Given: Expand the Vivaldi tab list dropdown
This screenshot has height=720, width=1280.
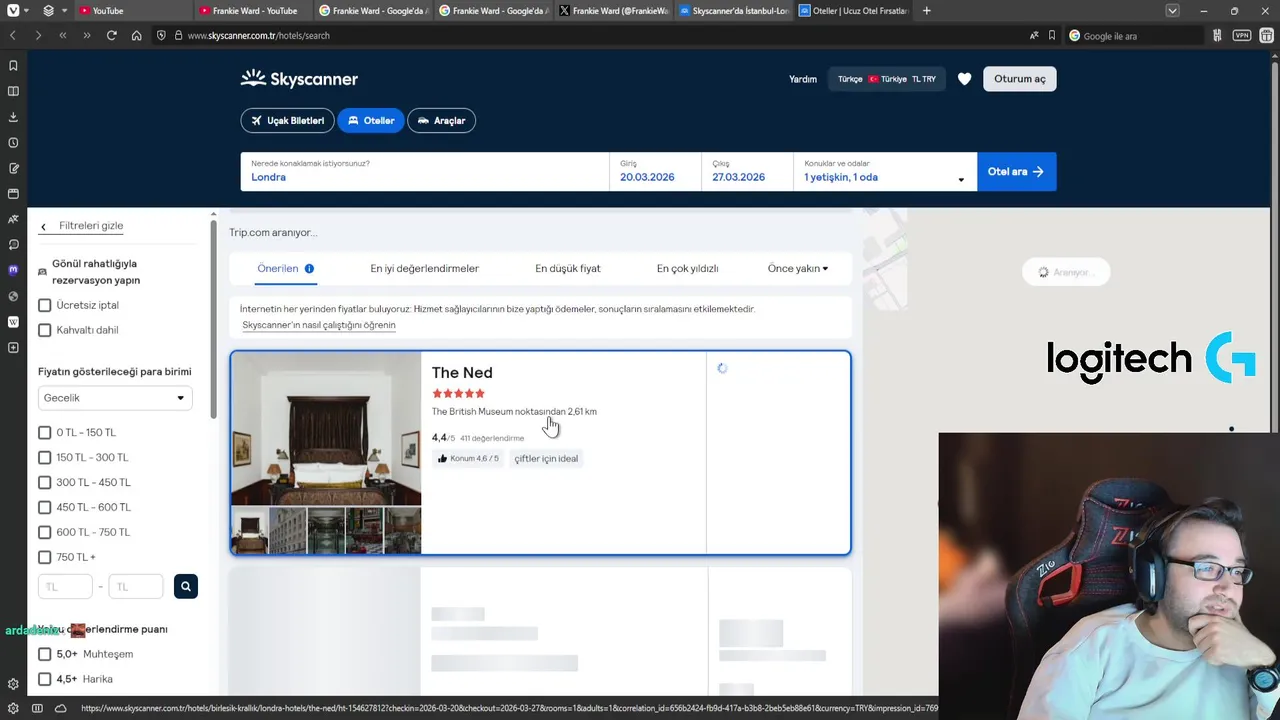Looking at the screenshot, I should [1172, 11].
